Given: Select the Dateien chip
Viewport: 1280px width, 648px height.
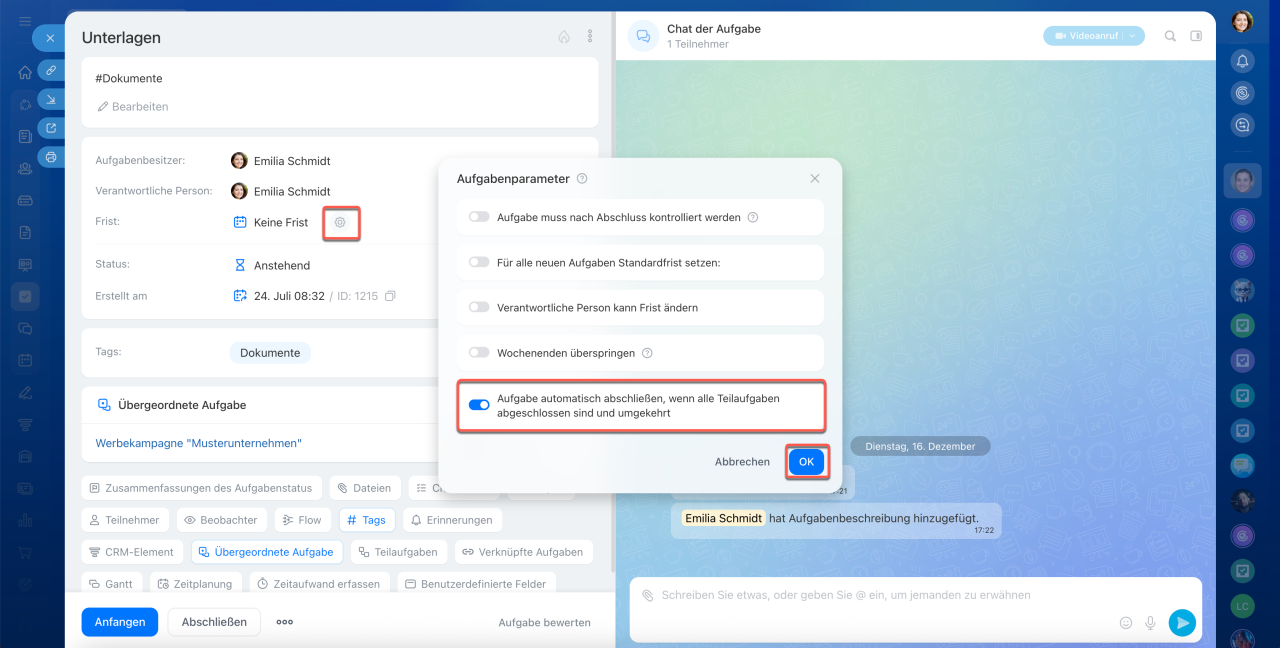Looking at the screenshot, I should coord(365,488).
